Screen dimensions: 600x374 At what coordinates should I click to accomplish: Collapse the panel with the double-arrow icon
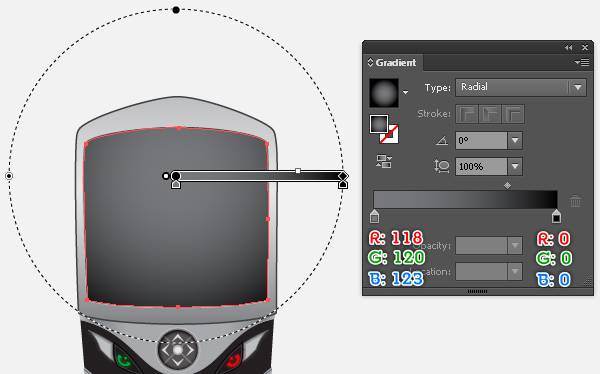(x=568, y=47)
